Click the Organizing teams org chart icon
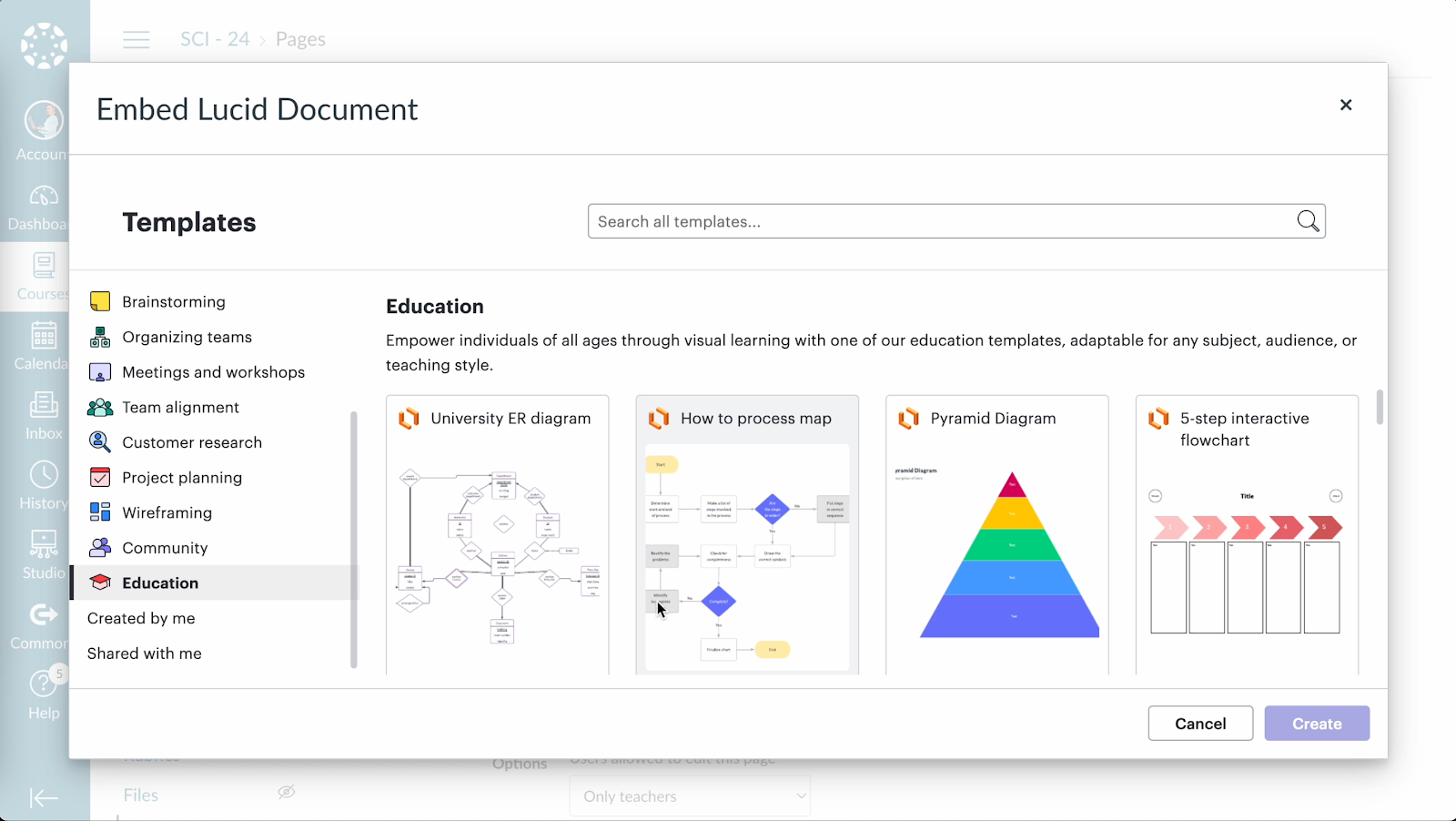Screen dimensions: 1456x821 coord(100,337)
